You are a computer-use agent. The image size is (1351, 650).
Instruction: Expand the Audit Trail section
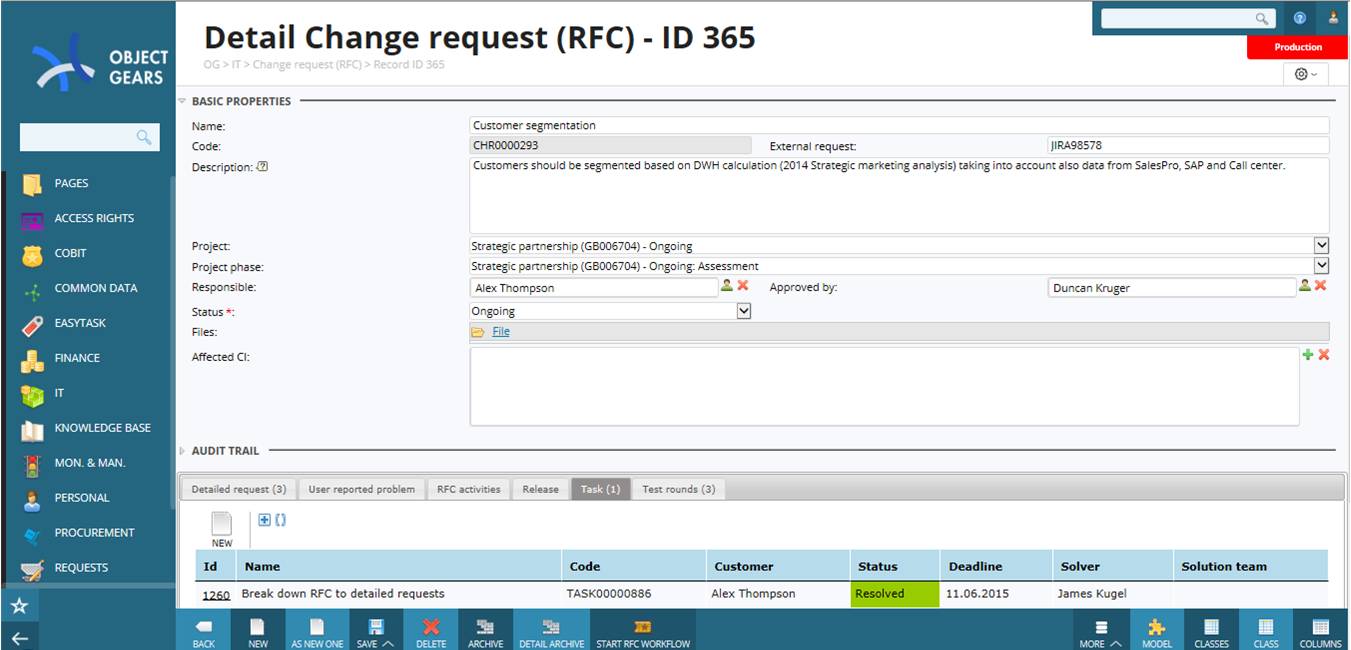pyautogui.click(x=182, y=451)
